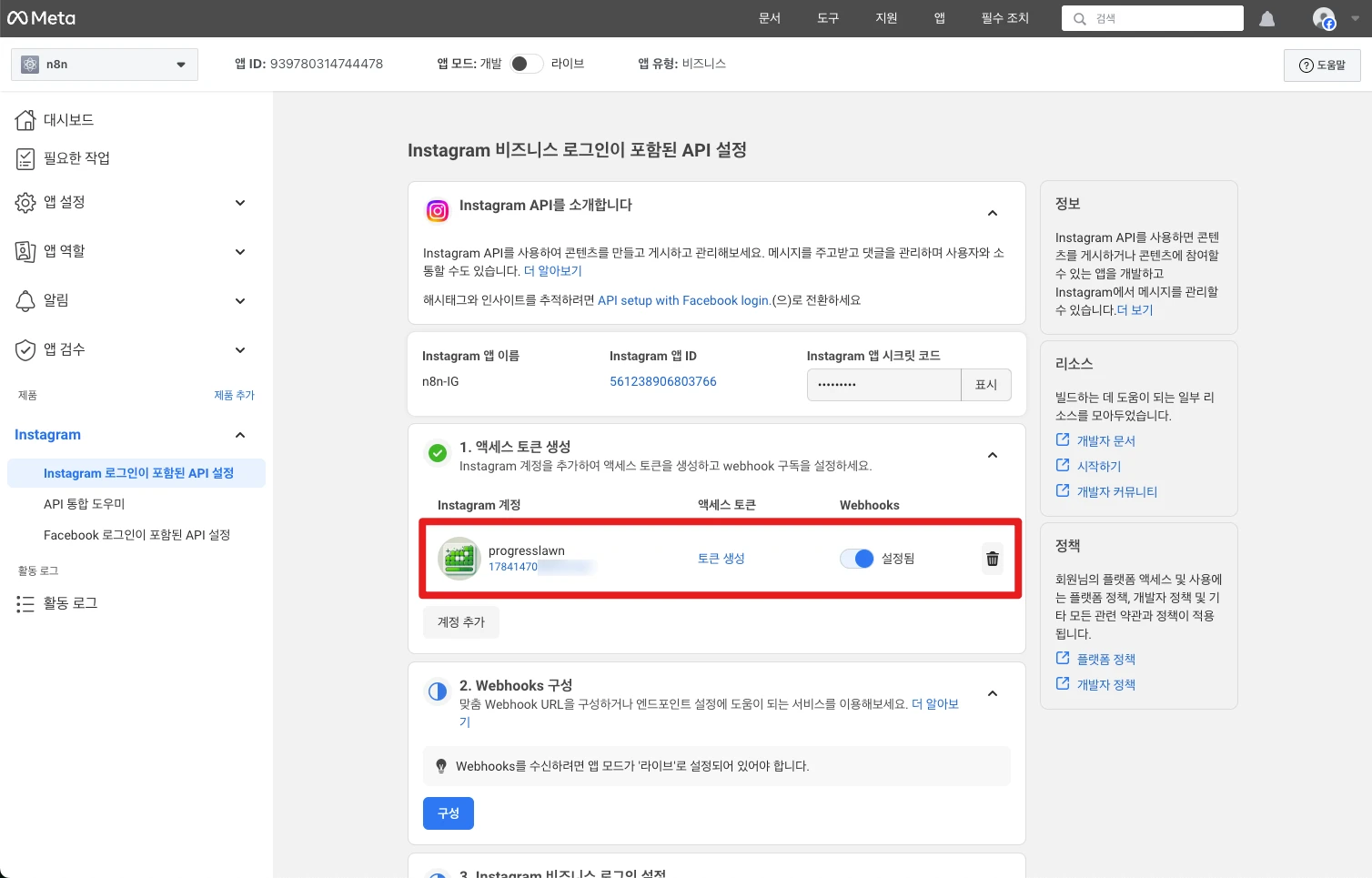1372x878 pixels.
Task: Click the app roles badge icon
Action: click(x=25, y=252)
